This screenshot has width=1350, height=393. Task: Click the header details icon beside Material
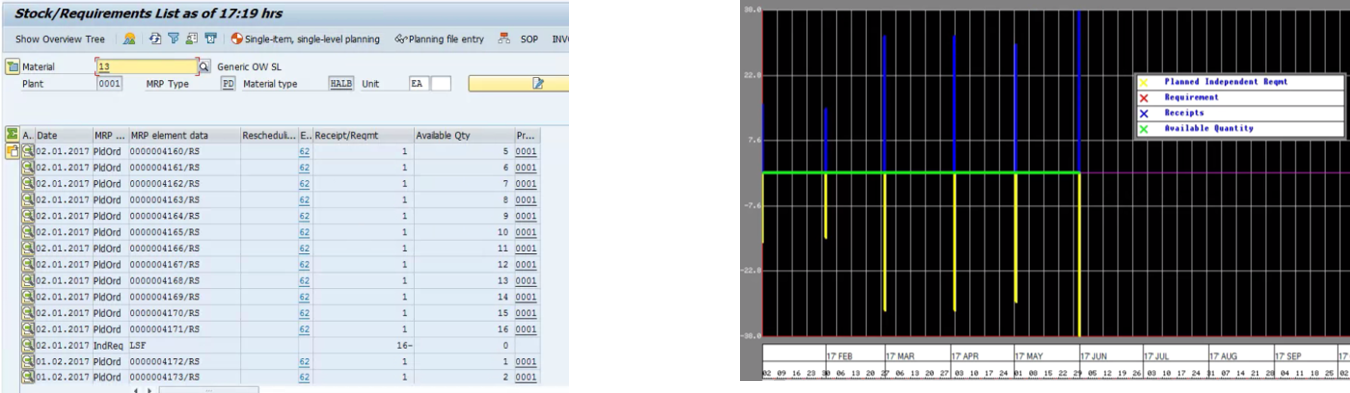click(x=13, y=67)
